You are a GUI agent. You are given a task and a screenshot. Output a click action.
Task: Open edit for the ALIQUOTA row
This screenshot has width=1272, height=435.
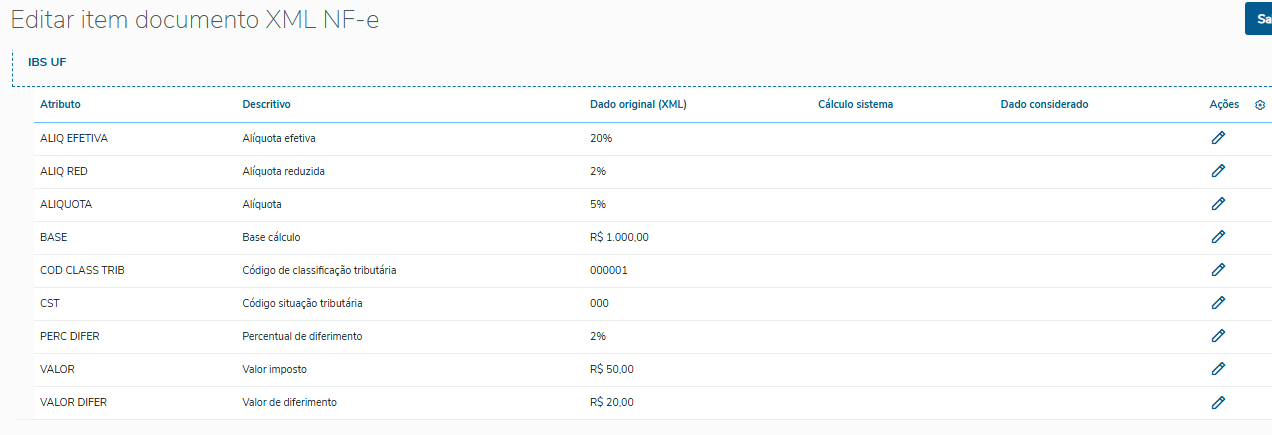[1218, 204]
